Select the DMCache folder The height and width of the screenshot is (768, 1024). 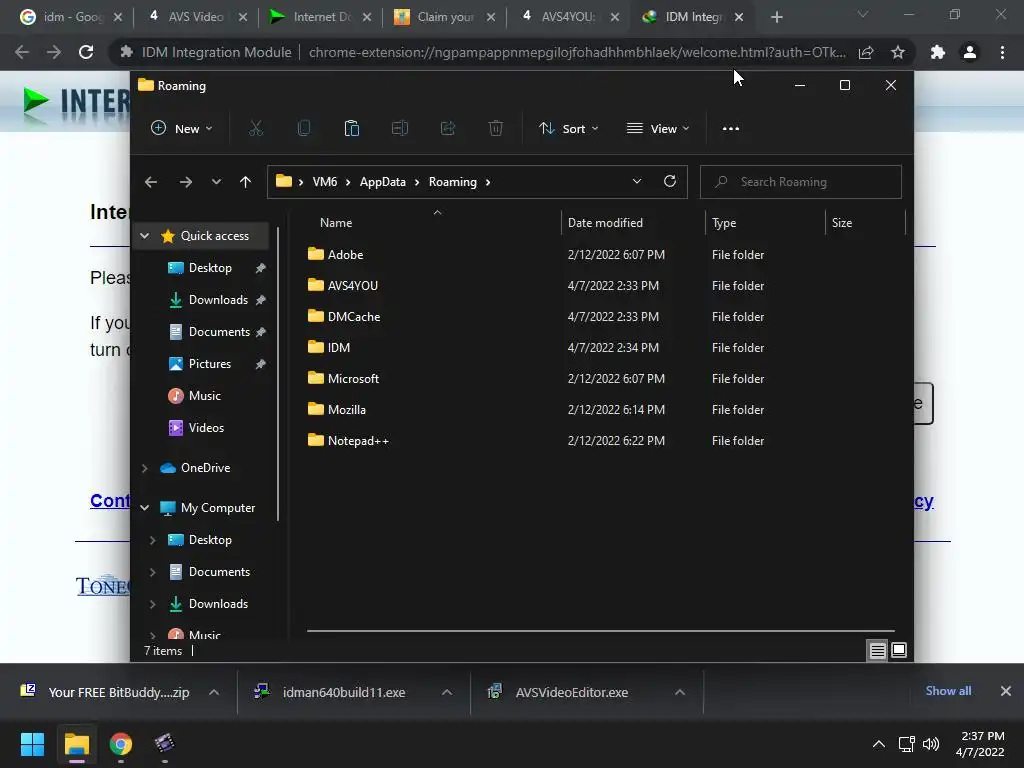(x=354, y=317)
